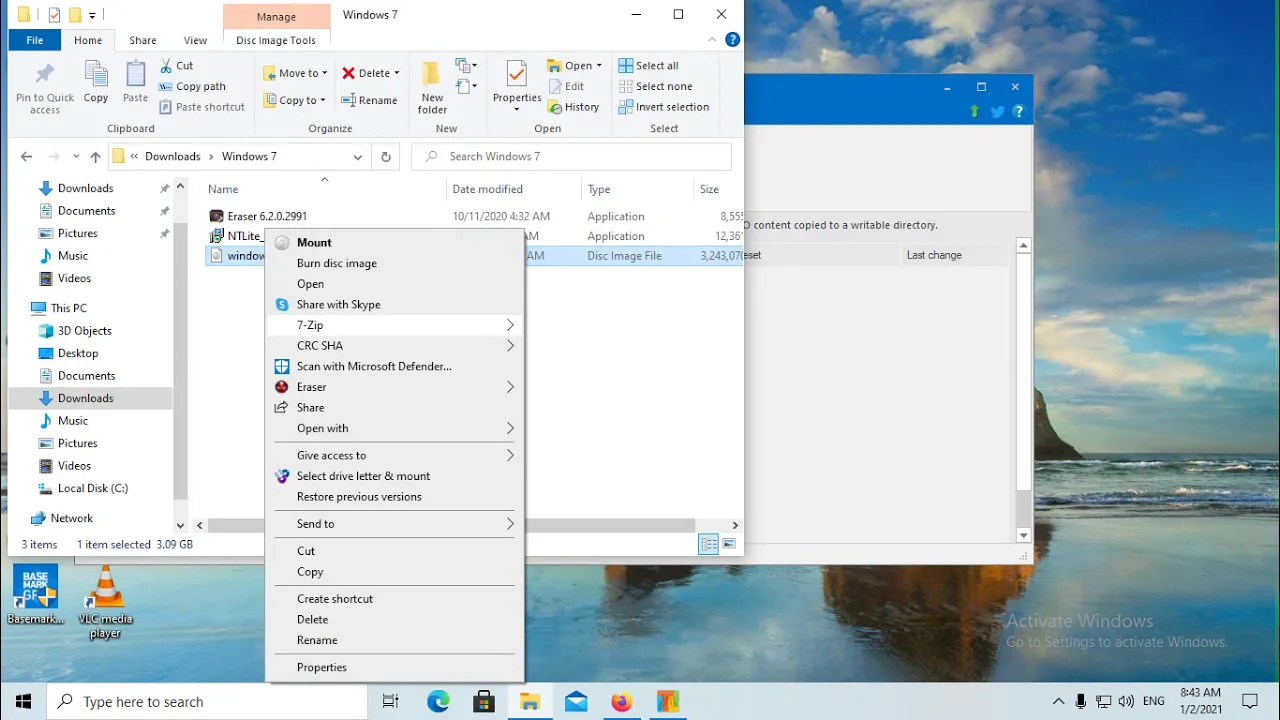Open the Copy to dropdown
1280x720 pixels.
coord(294,100)
